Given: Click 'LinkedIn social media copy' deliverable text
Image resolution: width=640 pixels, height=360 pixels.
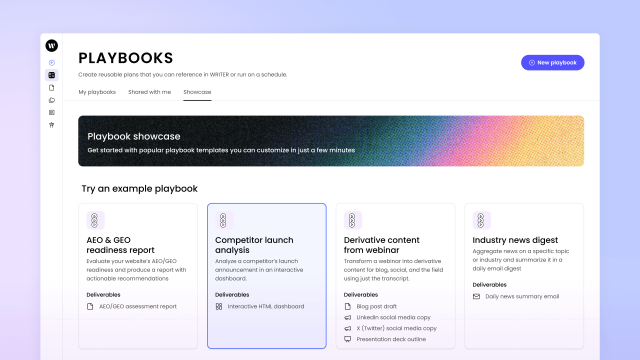Looking at the screenshot, I should click(x=393, y=317).
